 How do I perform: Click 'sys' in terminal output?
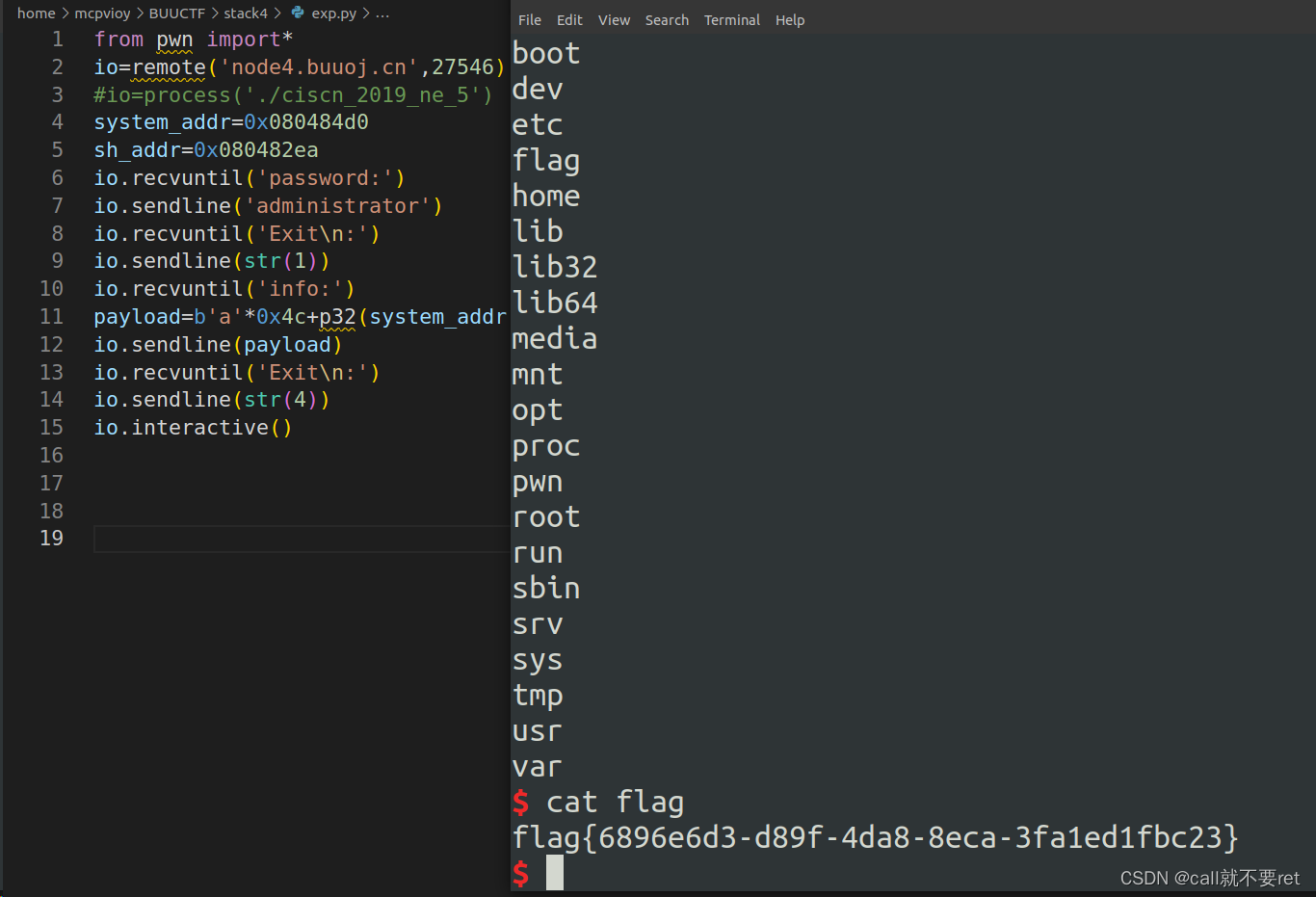[x=538, y=660]
